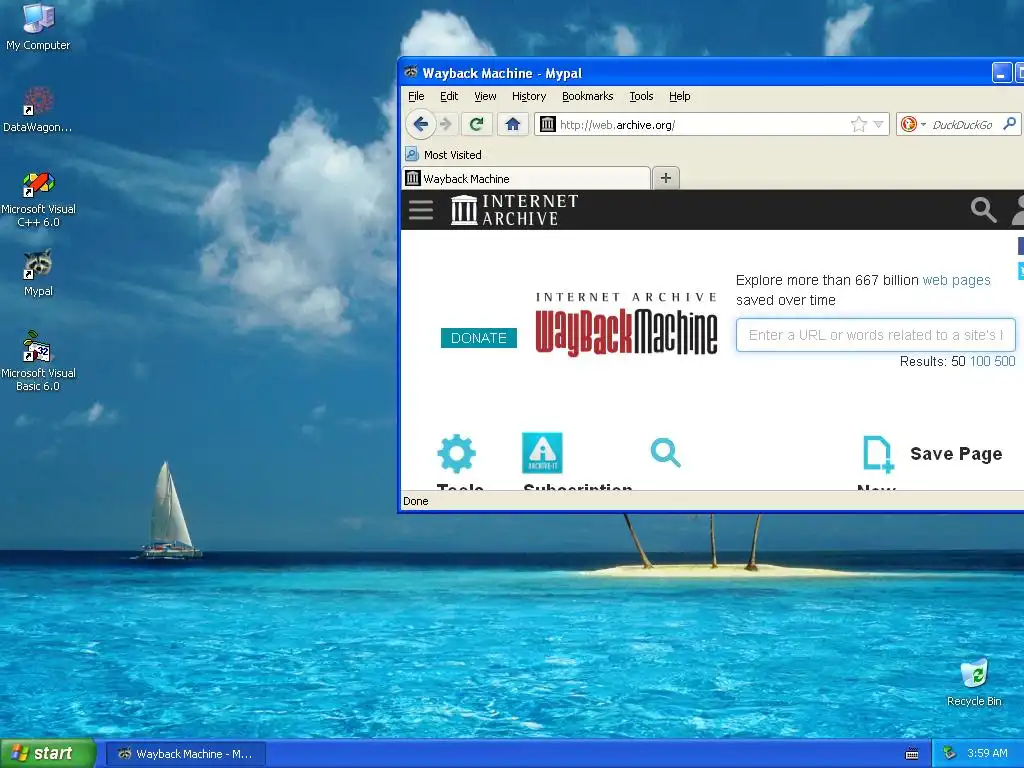Click the Save Page heading

tap(956, 454)
